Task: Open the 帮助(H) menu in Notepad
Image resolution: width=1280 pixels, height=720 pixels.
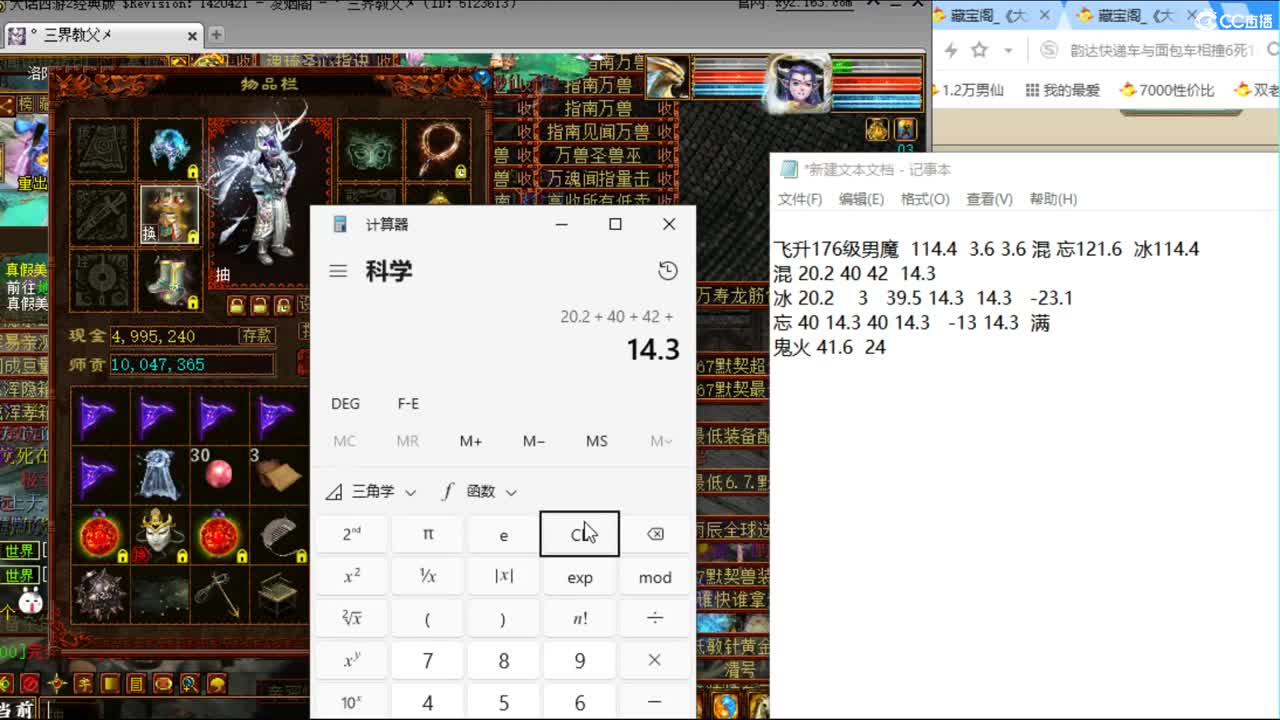Action: [x=1053, y=199]
